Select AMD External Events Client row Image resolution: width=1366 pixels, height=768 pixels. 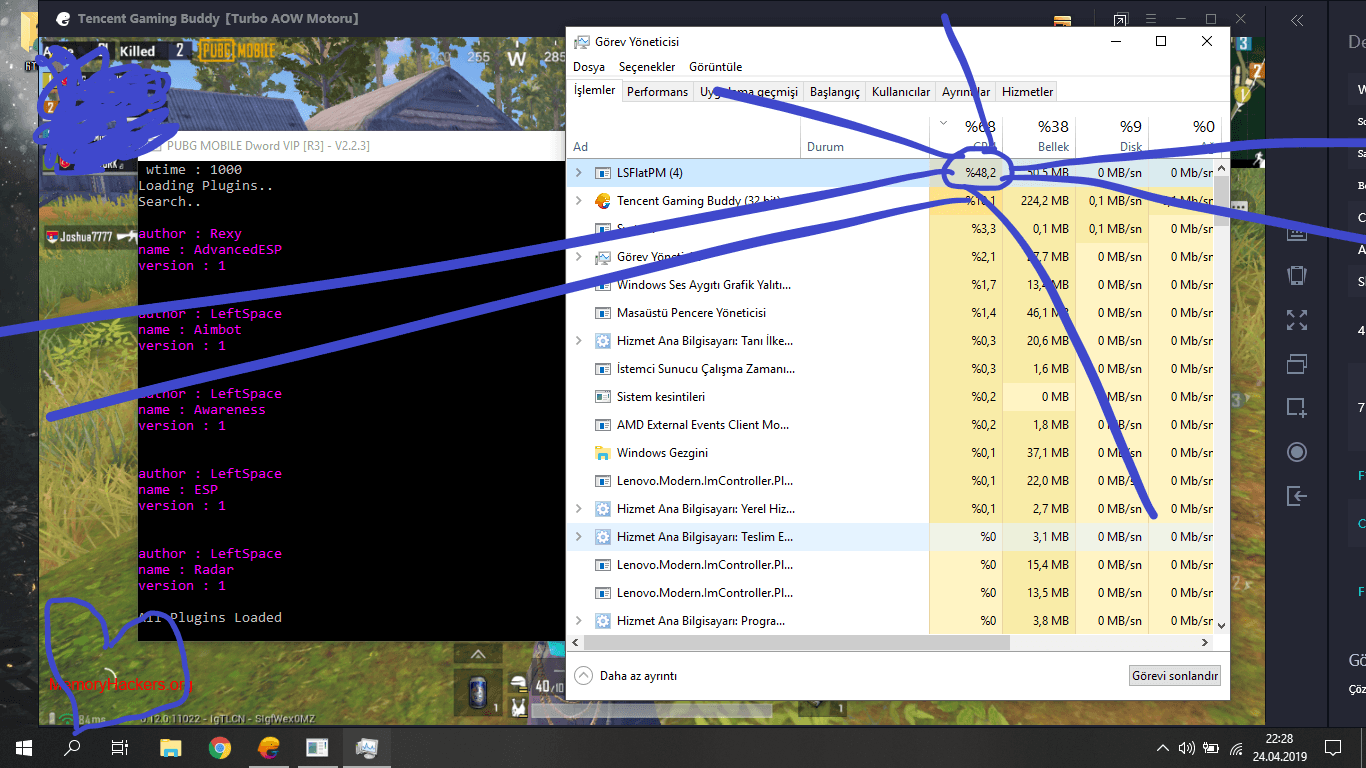pos(891,425)
